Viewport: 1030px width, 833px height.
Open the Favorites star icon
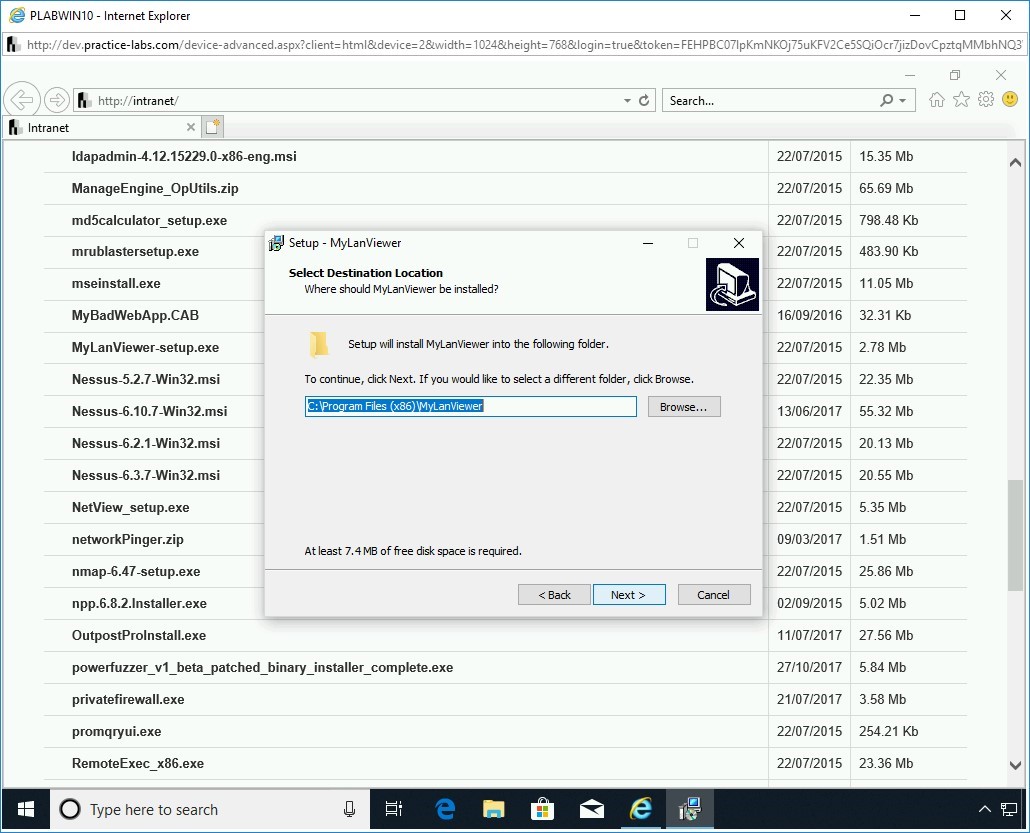[x=961, y=100]
